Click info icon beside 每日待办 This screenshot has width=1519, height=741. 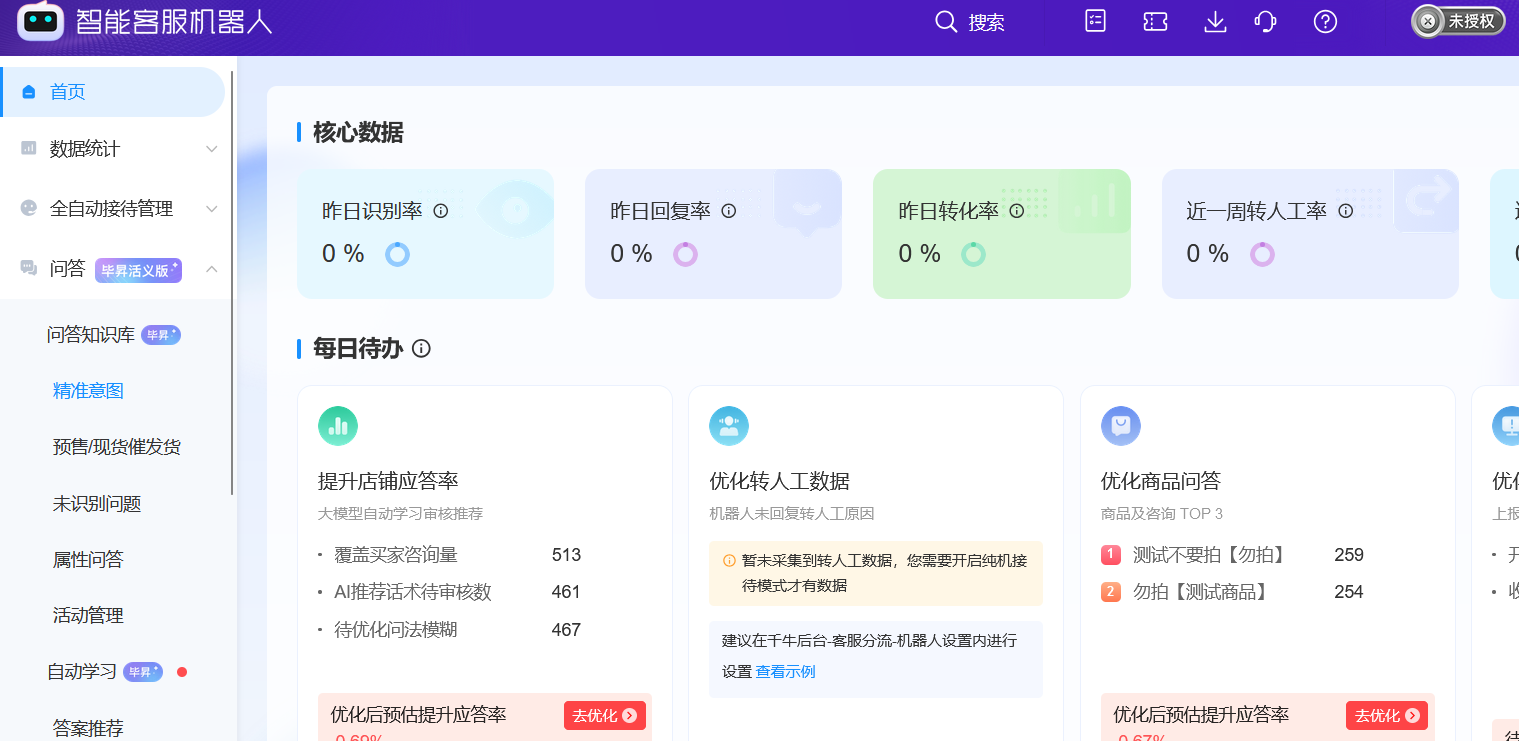(x=421, y=348)
